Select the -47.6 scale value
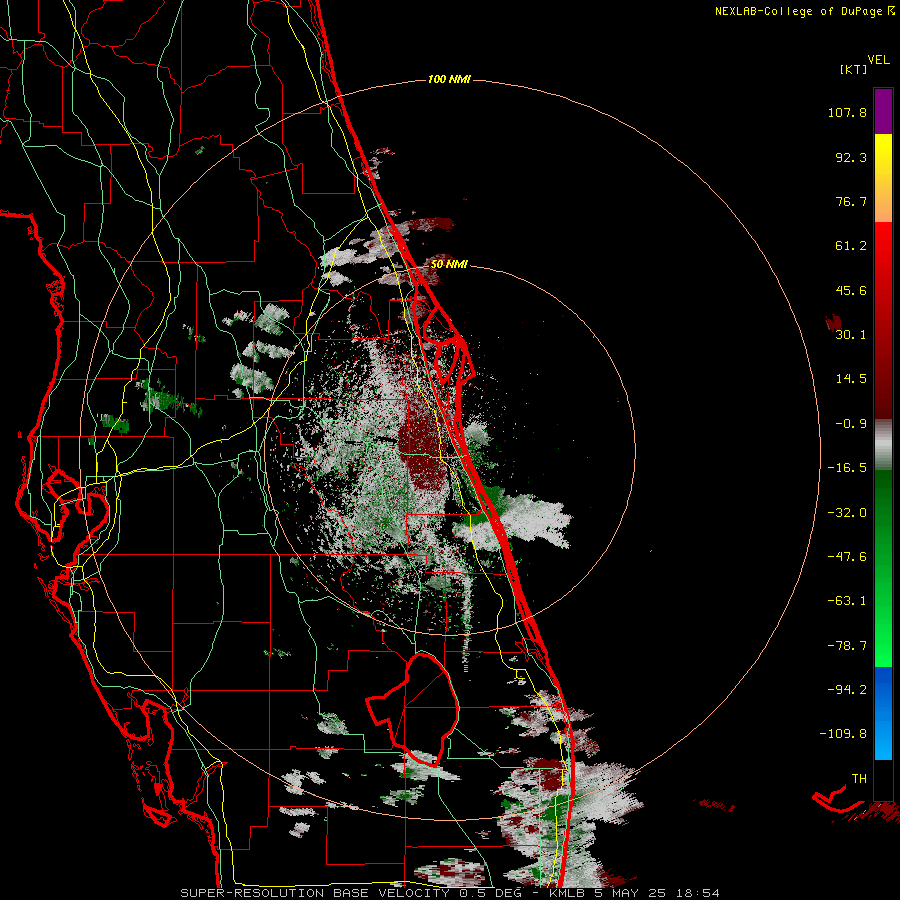Screen dimensions: 900x900 coord(847,557)
